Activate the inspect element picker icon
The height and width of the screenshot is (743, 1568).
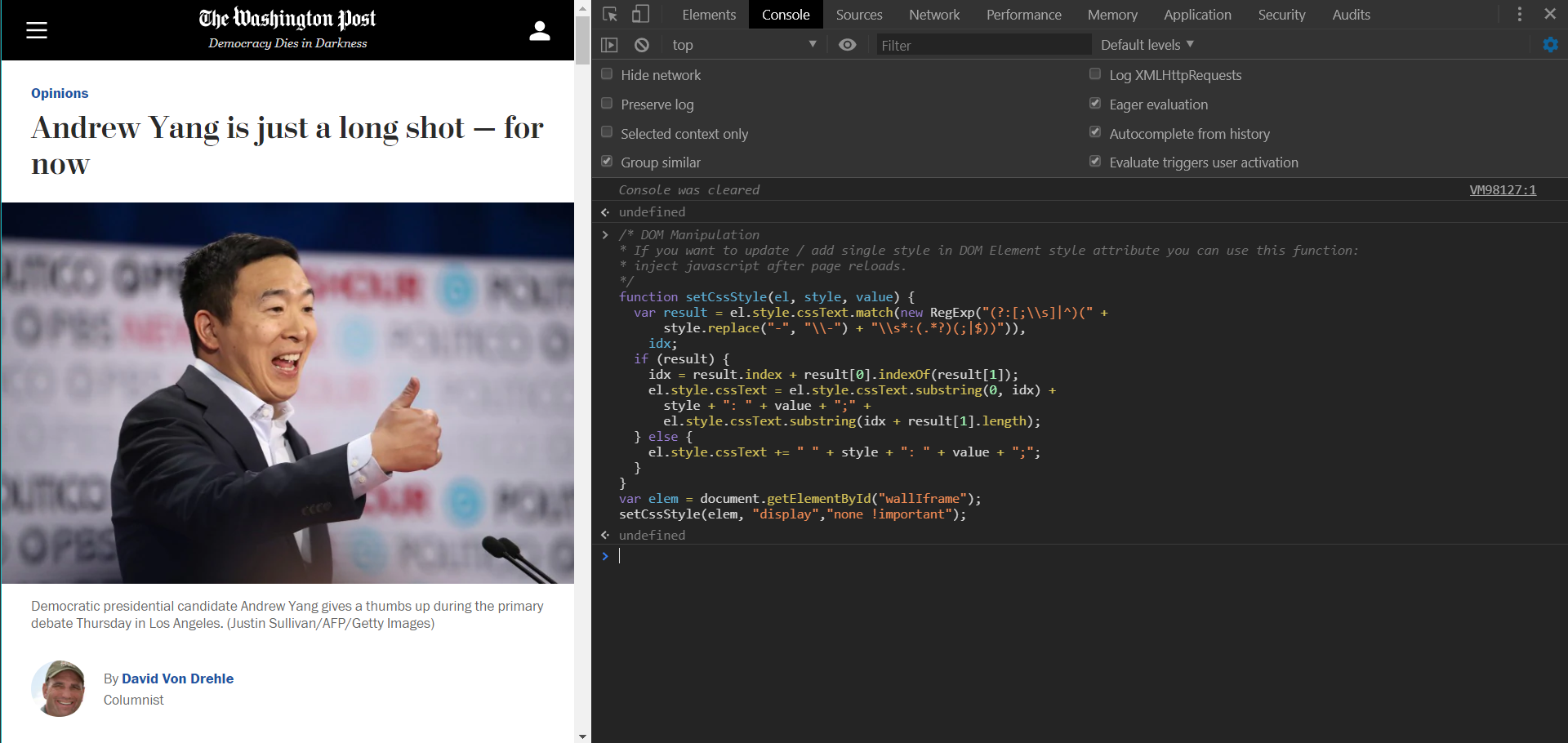[x=610, y=15]
